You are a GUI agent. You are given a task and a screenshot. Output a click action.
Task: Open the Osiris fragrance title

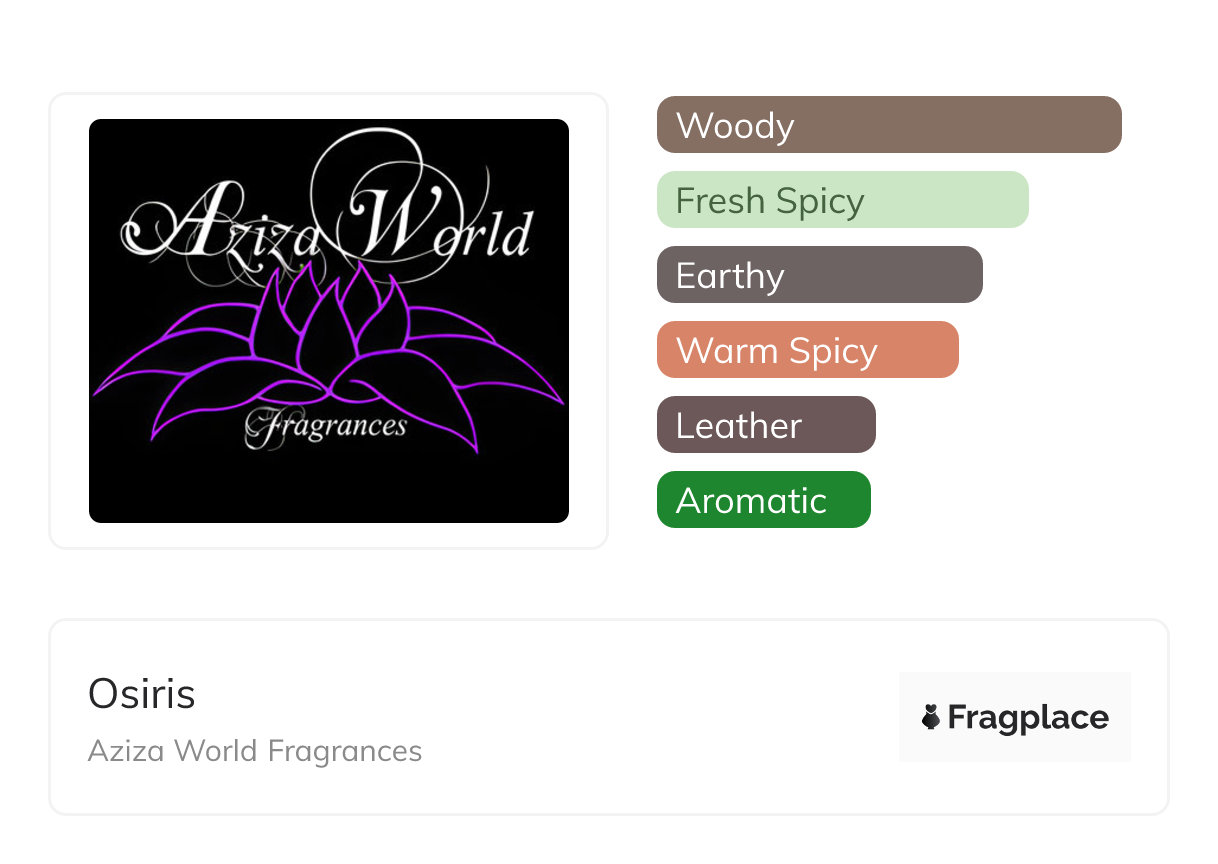[x=142, y=694]
